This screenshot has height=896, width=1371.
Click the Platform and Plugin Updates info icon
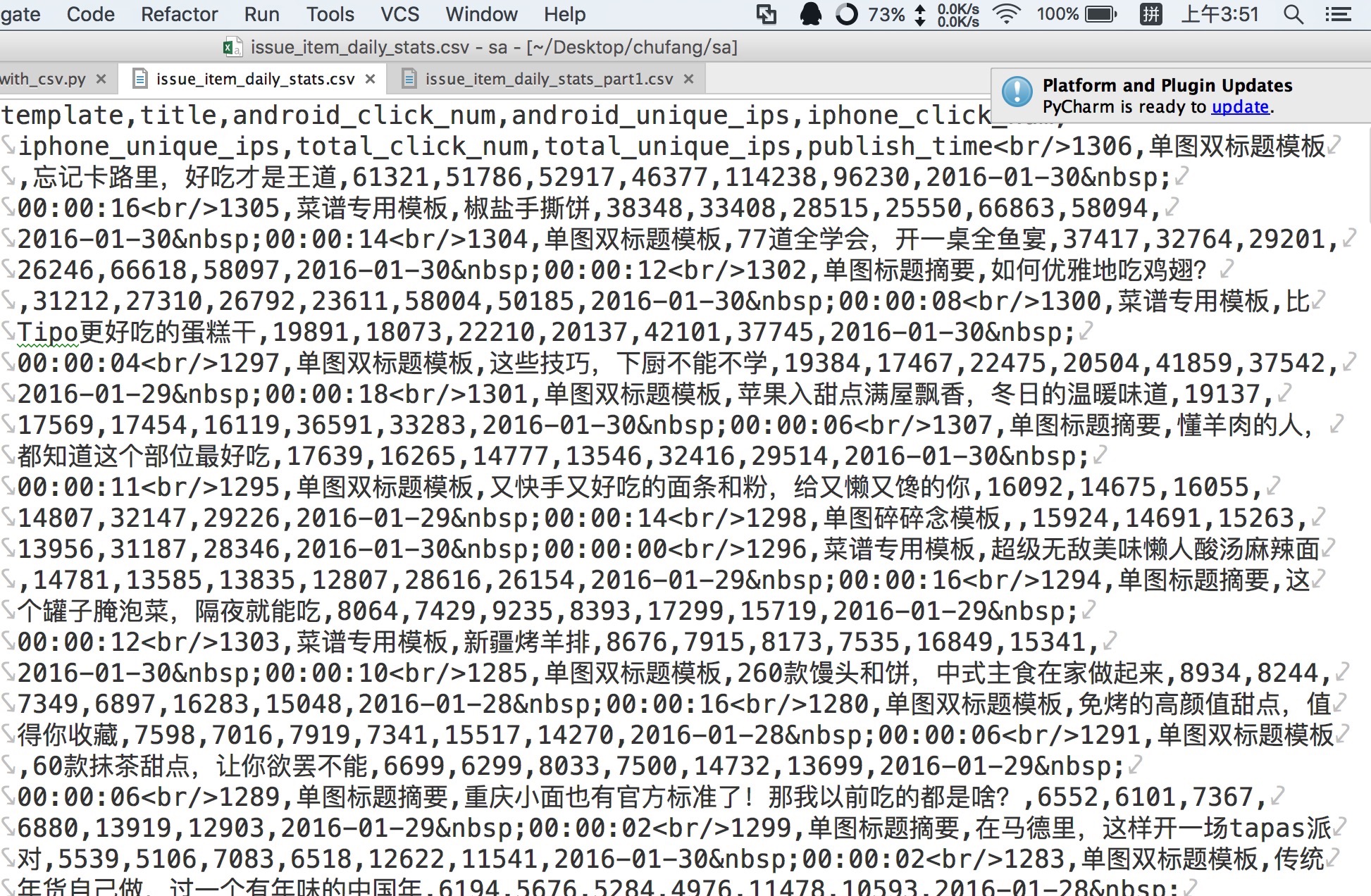point(1017,92)
